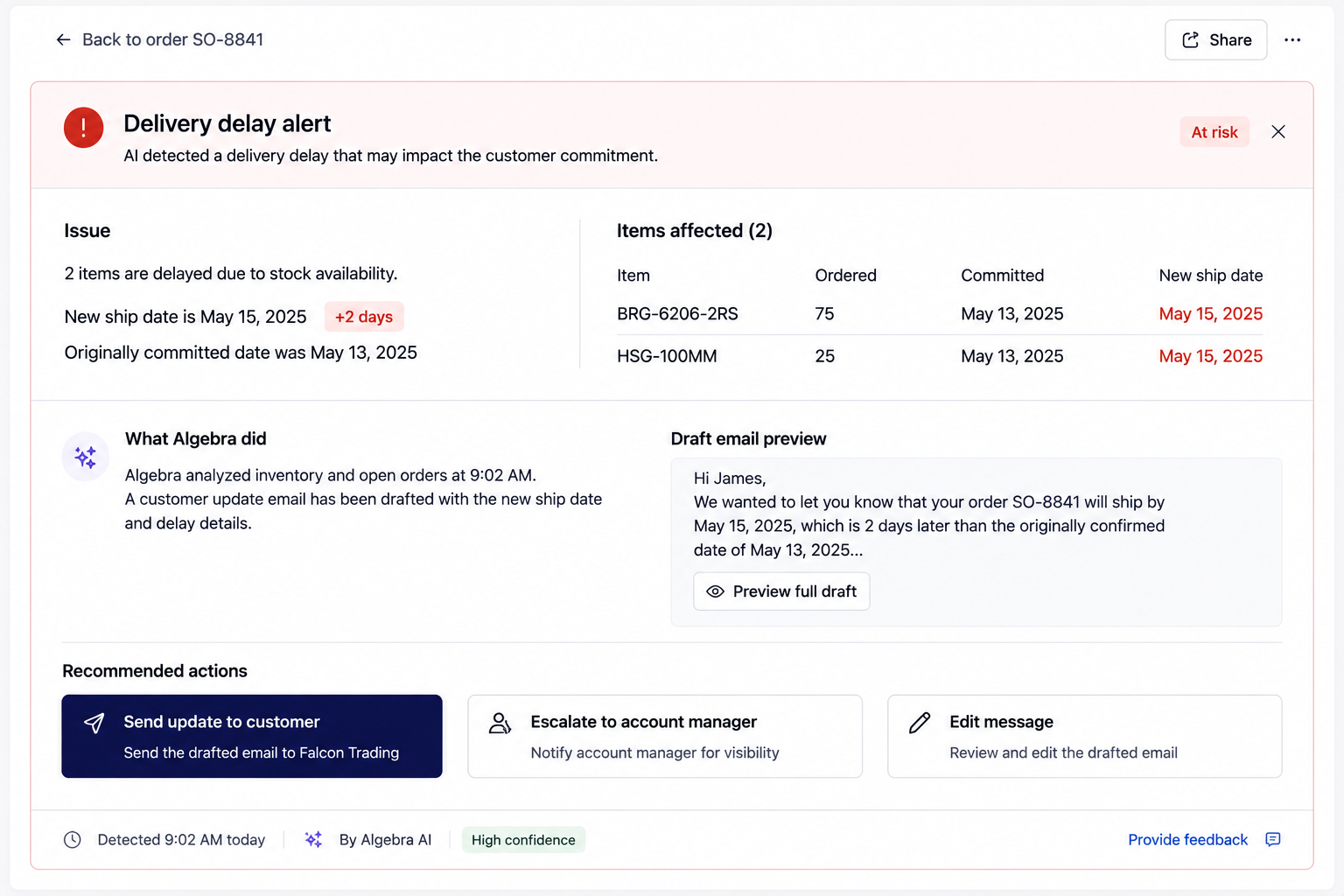Image resolution: width=1344 pixels, height=896 pixels.
Task: Click committed date for HSG-100MM
Action: [x=1012, y=356]
